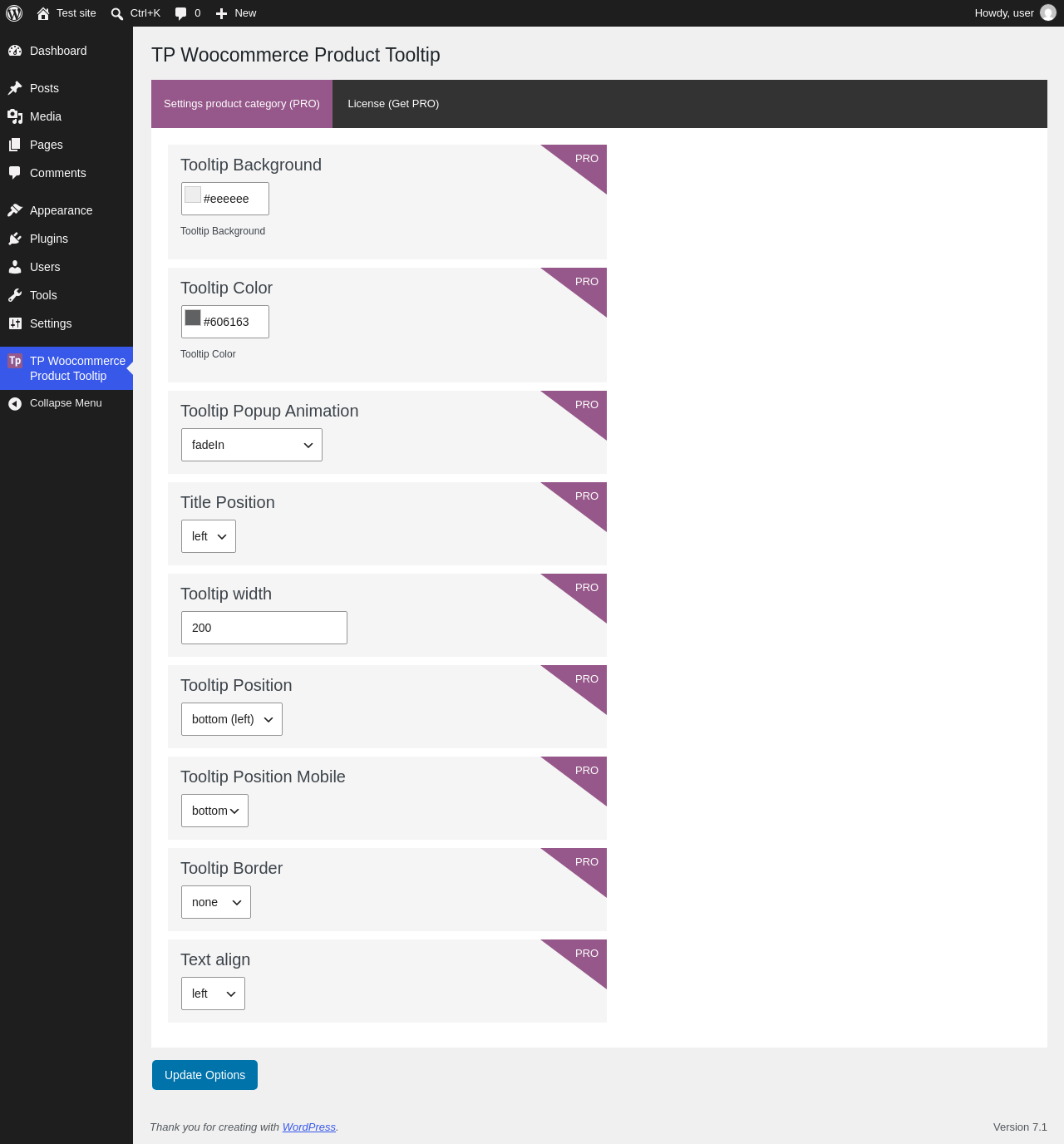The image size is (1064, 1144).
Task: Open the Appearance menu
Action: [x=66, y=210]
